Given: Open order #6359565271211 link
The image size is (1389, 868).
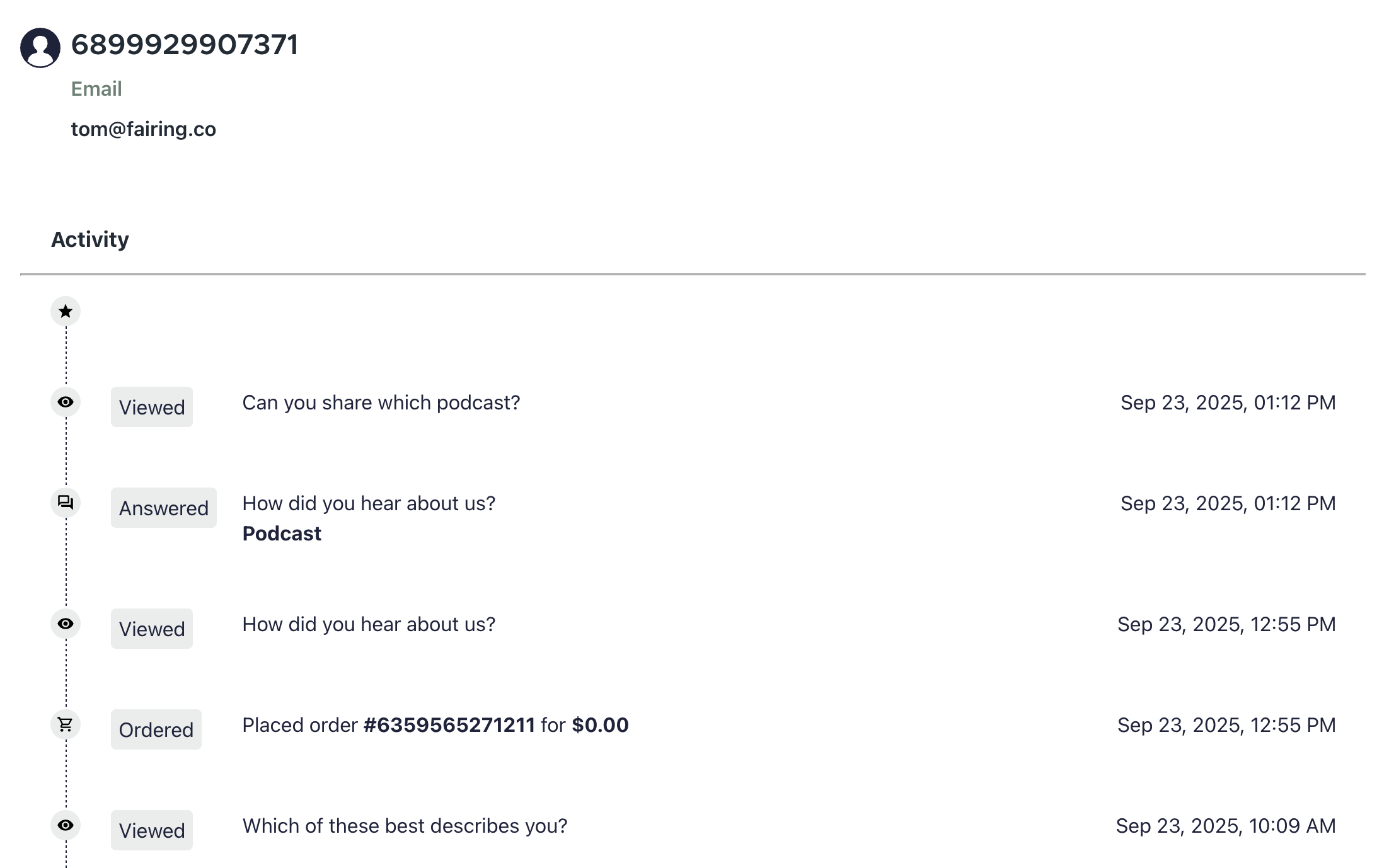Looking at the screenshot, I should [449, 725].
